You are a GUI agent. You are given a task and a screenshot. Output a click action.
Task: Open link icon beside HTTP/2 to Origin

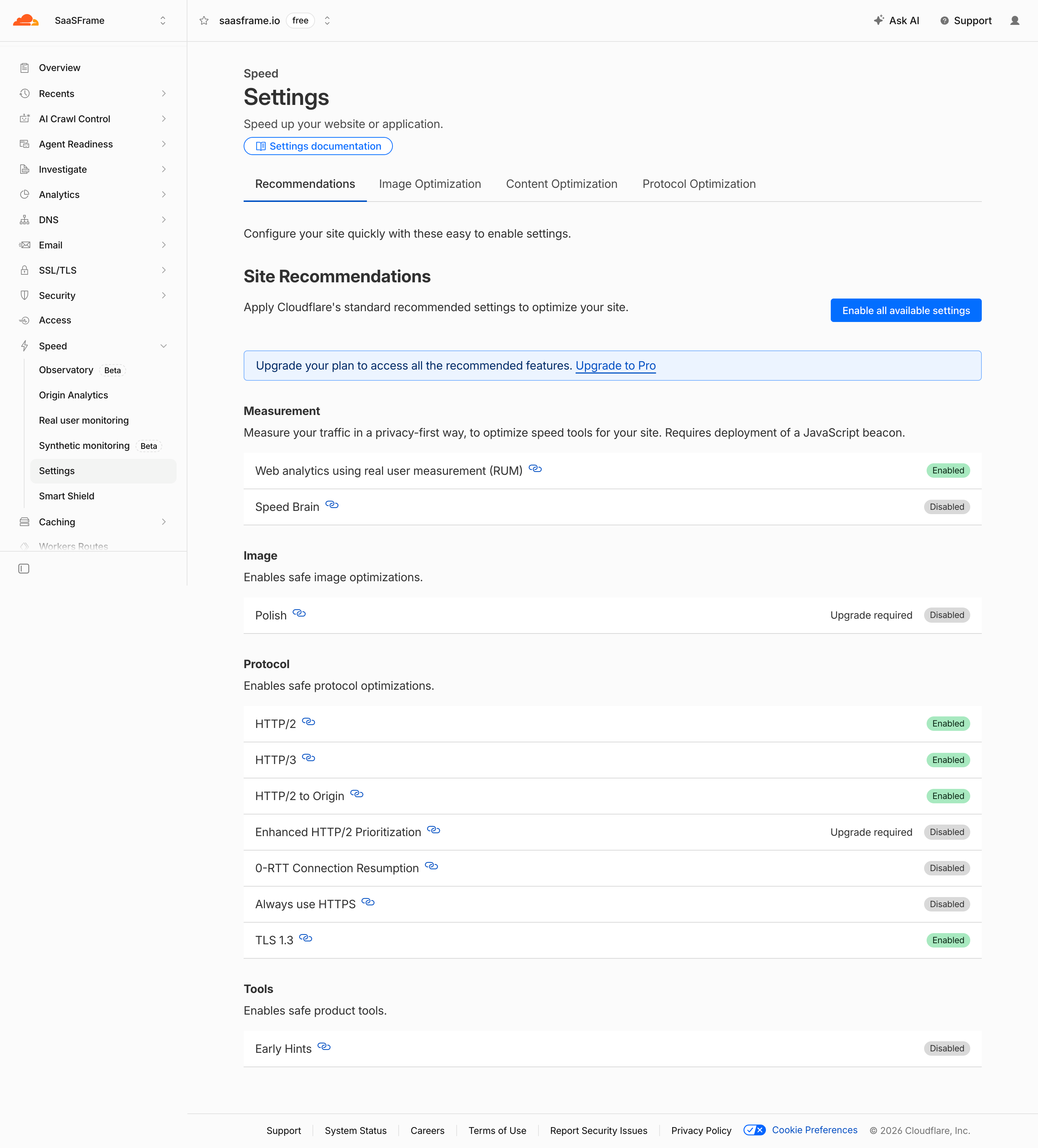pyautogui.click(x=357, y=794)
